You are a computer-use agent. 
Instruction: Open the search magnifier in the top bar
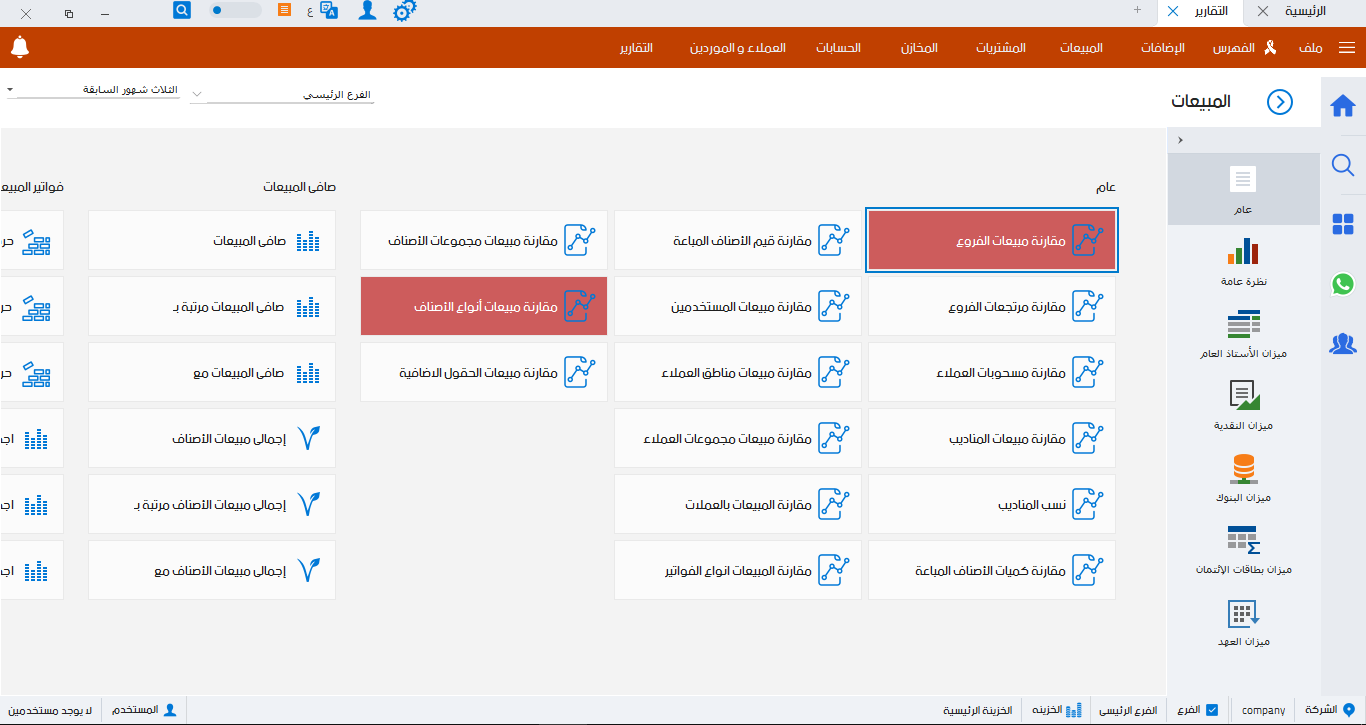coord(181,12)
